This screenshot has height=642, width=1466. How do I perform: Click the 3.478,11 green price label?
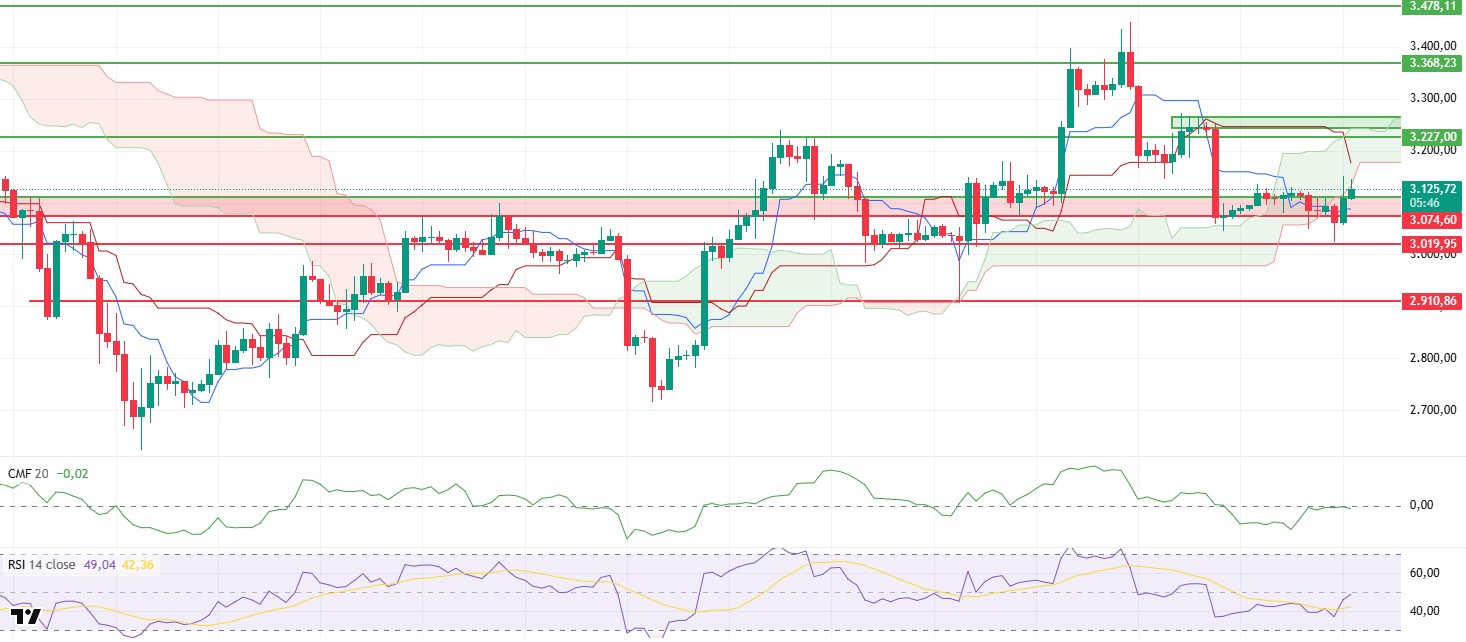tap(1432, 6)
